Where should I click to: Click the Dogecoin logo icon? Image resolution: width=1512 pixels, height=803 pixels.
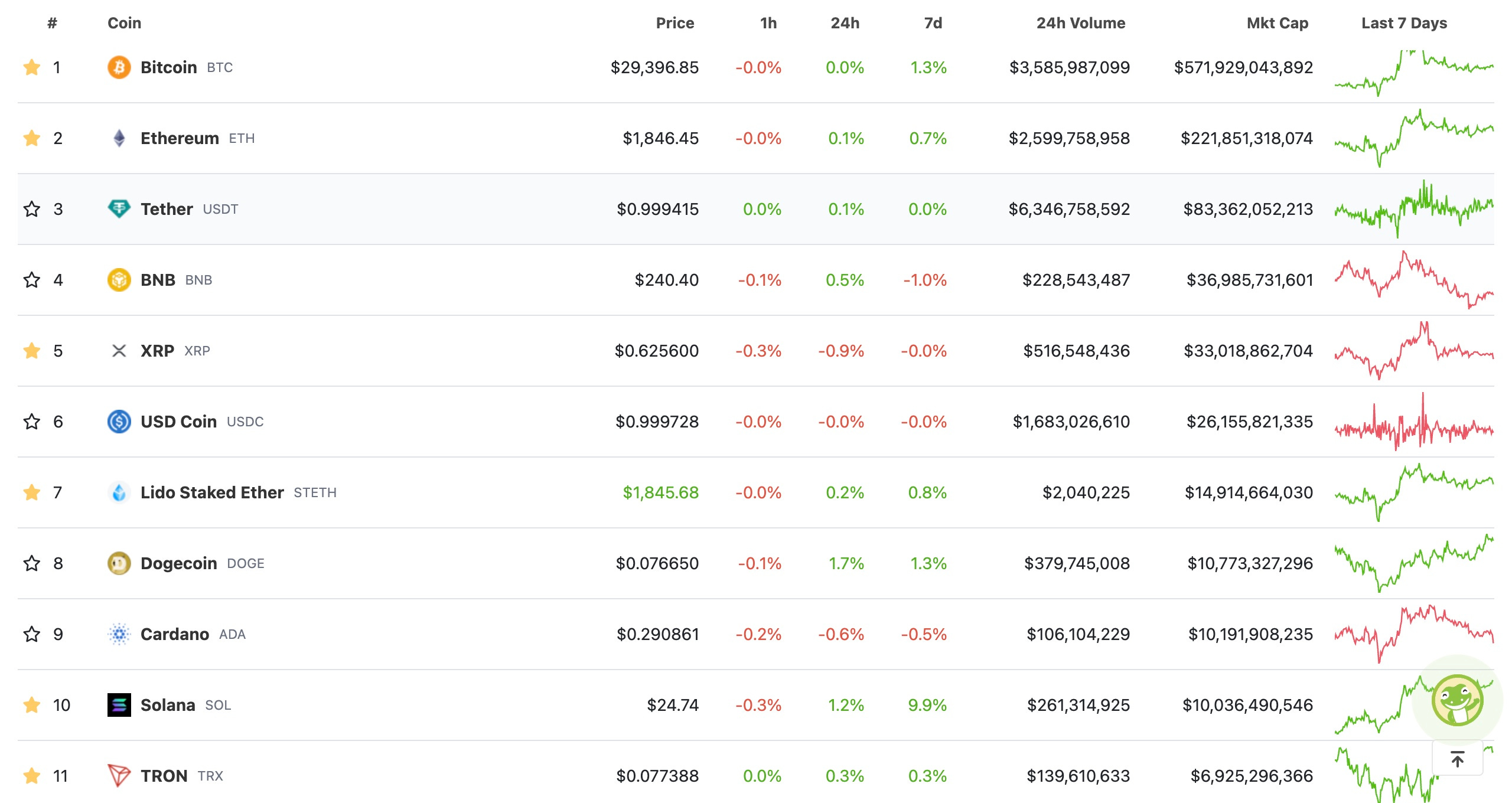[119, 563]
